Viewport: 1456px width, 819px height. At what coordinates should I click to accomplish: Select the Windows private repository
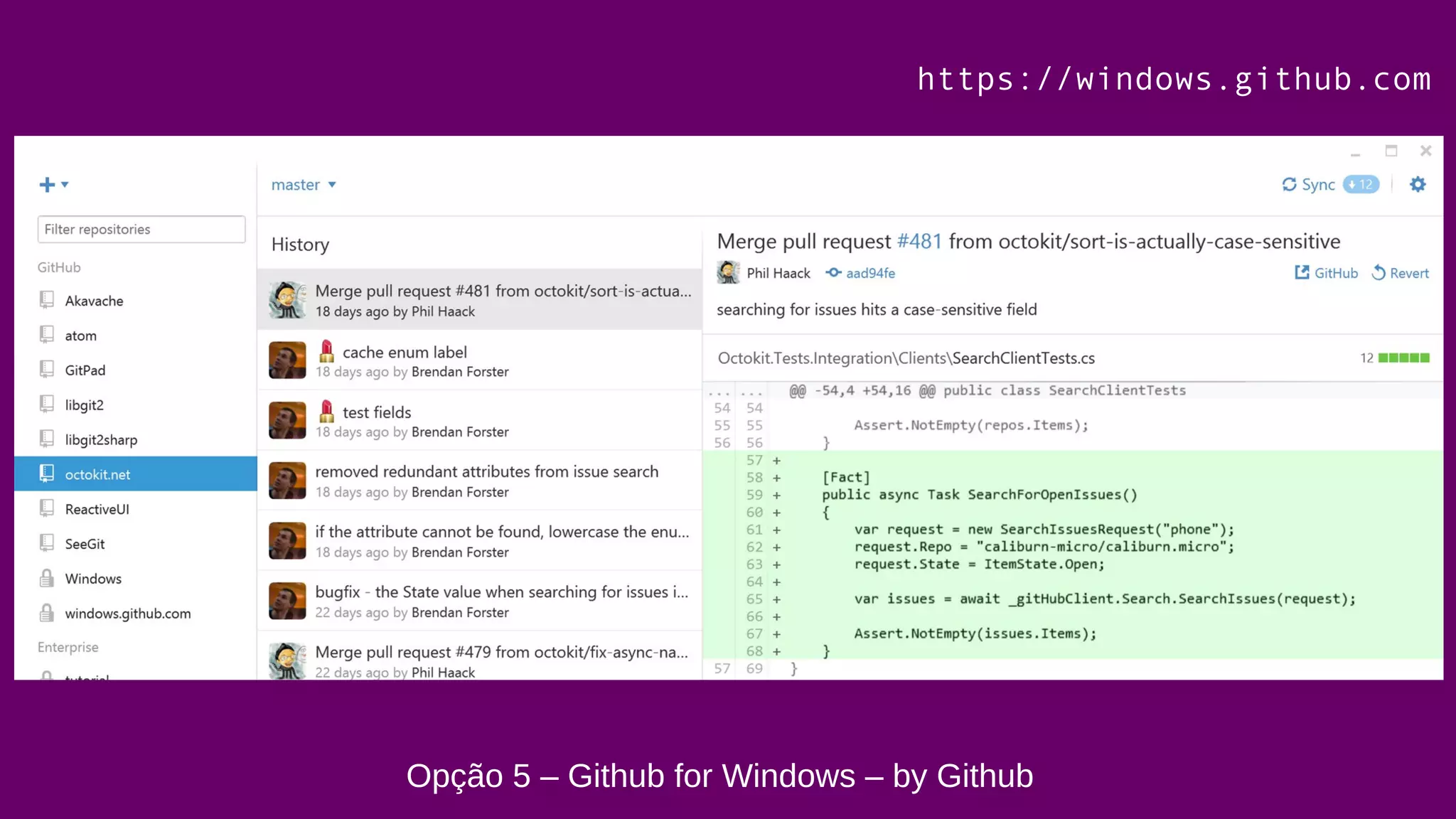[x=136, y=579]
